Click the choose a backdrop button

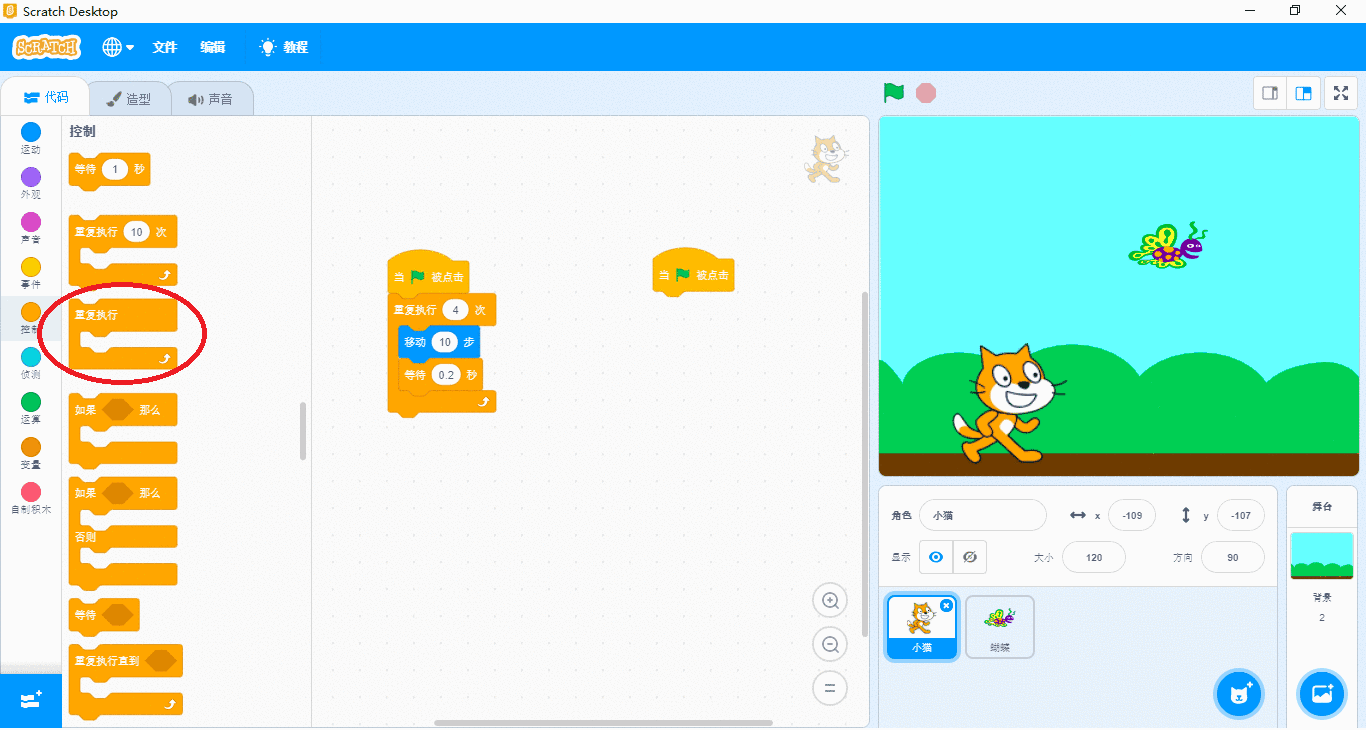tap(1322, 694)
